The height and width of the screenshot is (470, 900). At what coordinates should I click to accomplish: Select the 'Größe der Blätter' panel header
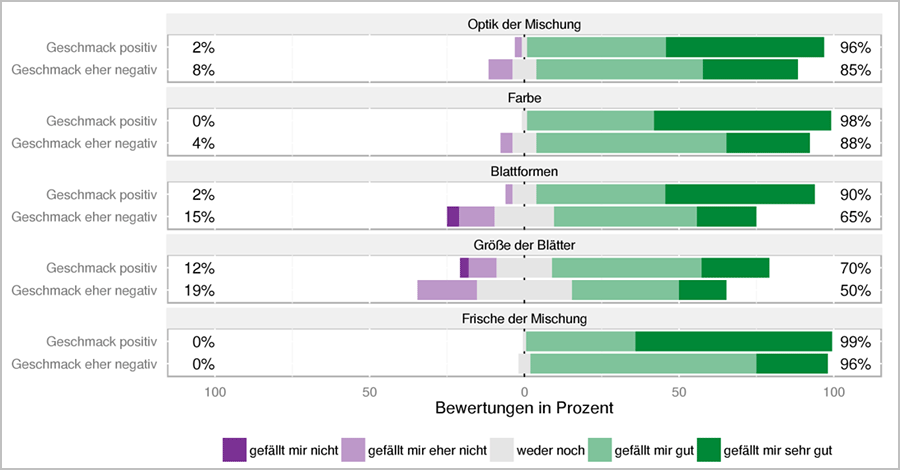click(524, 245)
